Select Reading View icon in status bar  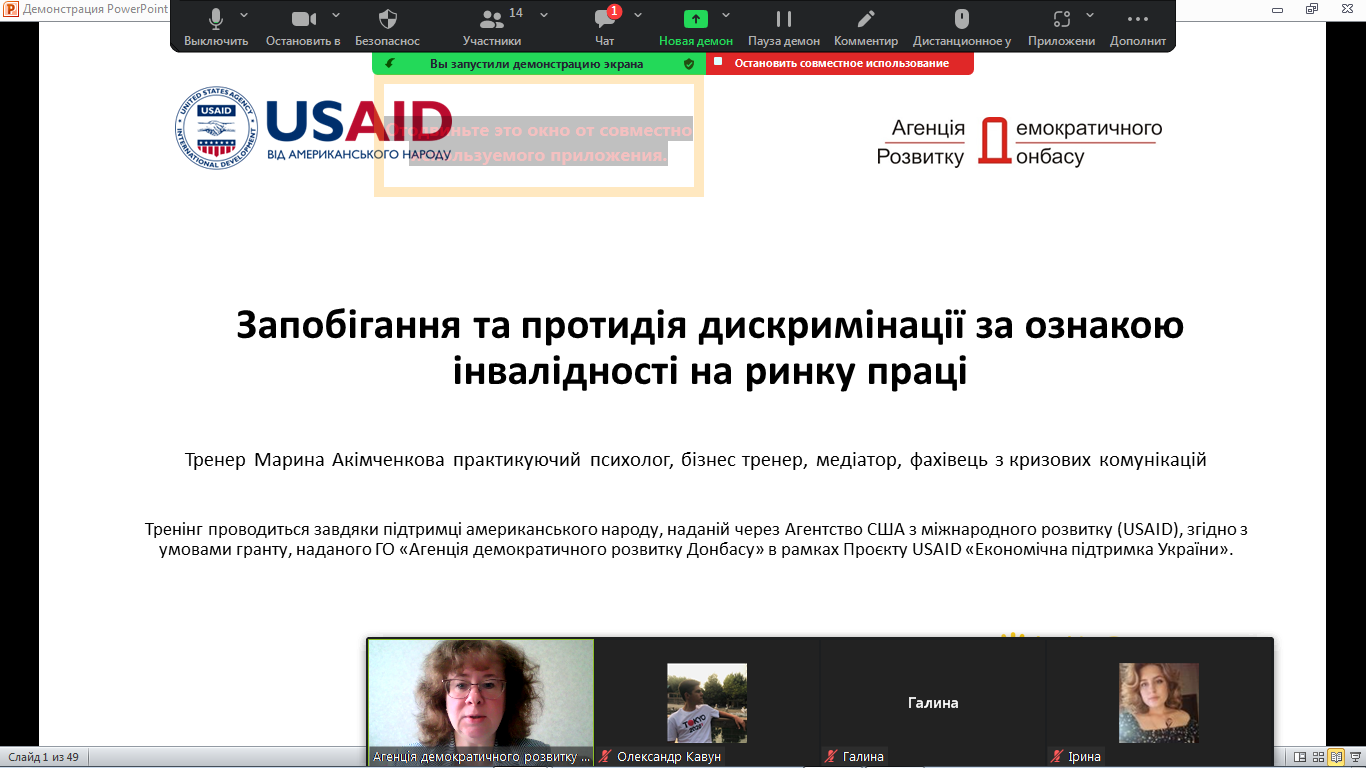(1336, 757)
